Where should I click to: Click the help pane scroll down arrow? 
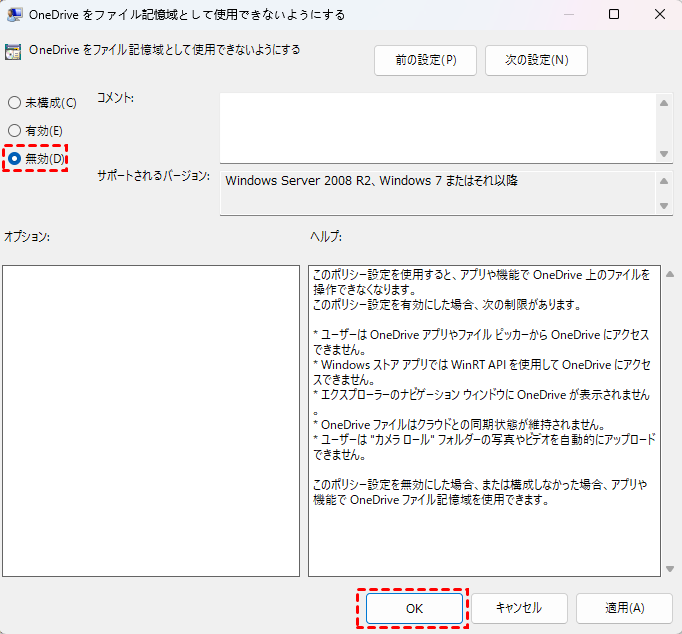click(670, 569)
